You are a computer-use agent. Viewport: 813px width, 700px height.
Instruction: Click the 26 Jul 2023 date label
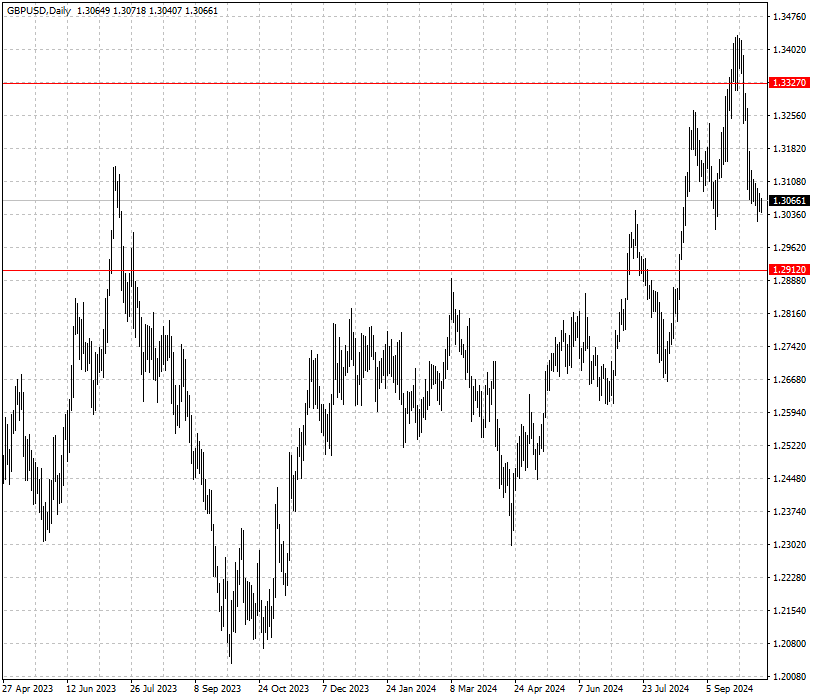153,689
